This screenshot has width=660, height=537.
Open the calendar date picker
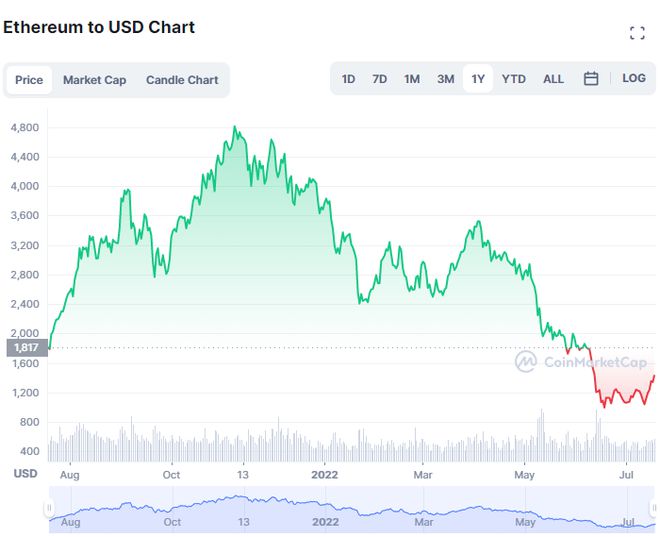(591, 79)
